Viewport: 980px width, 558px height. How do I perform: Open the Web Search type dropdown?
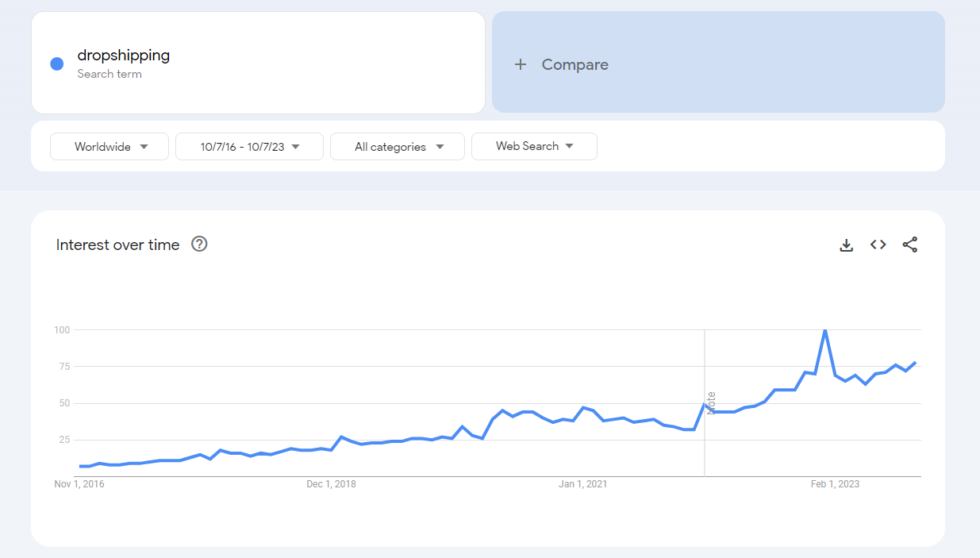click(x=534, y=146)
